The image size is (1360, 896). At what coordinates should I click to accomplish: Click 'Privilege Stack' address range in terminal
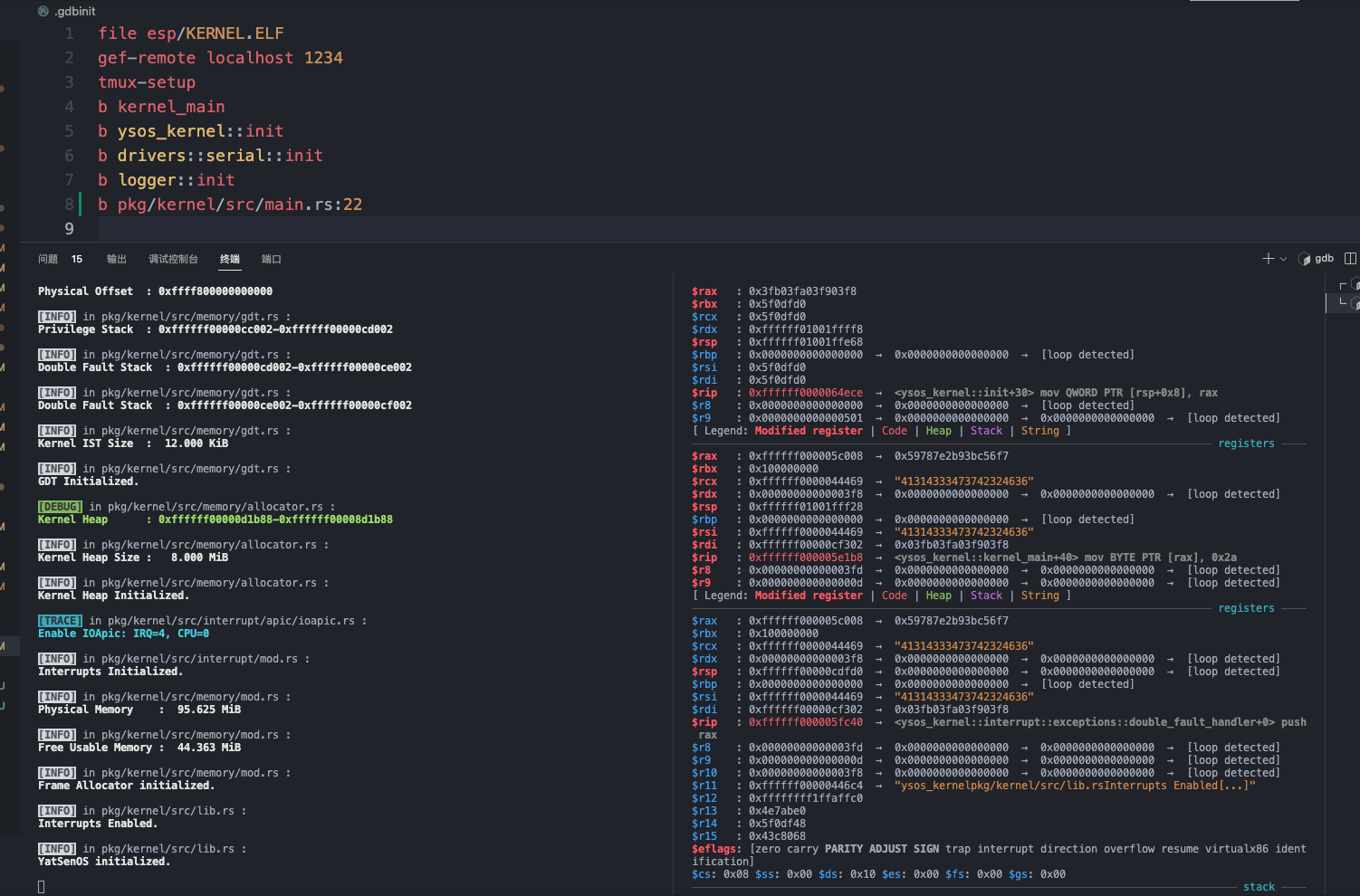click(x=275, y=329)
